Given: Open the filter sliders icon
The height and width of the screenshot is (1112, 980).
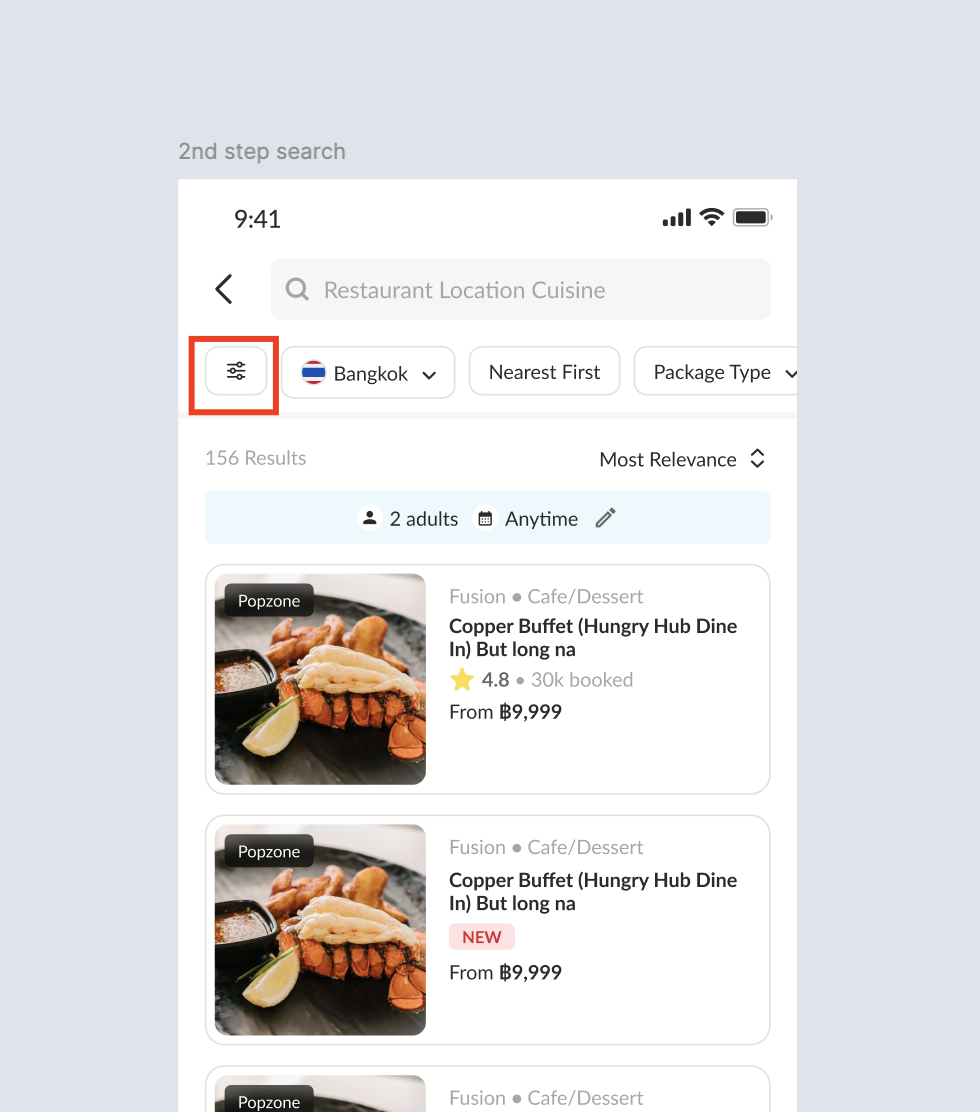Looking at the screenshot, I should pyautogui.click(x=236, y=371).
